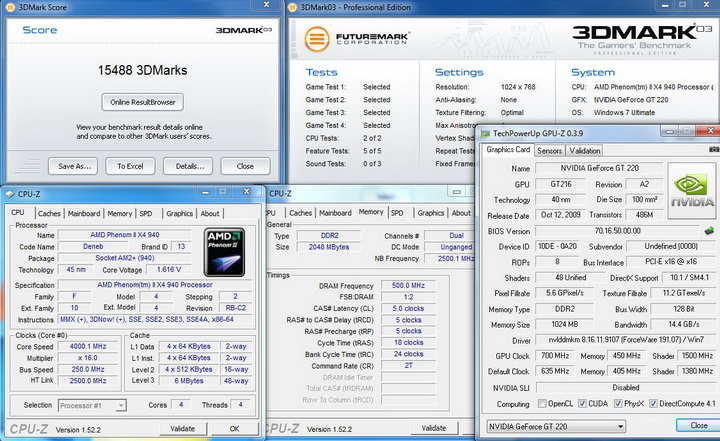Click the To Excel button

pyautogui.click(x=130, y=166)
